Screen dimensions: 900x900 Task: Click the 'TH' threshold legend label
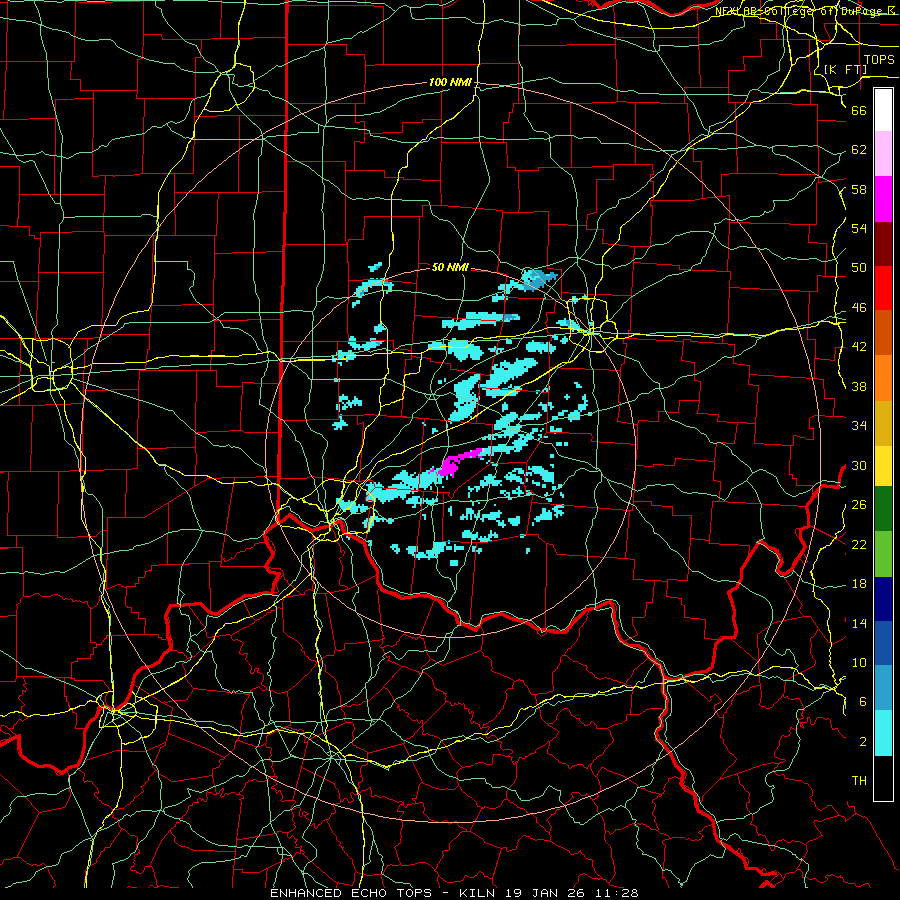tap(859, 781)
